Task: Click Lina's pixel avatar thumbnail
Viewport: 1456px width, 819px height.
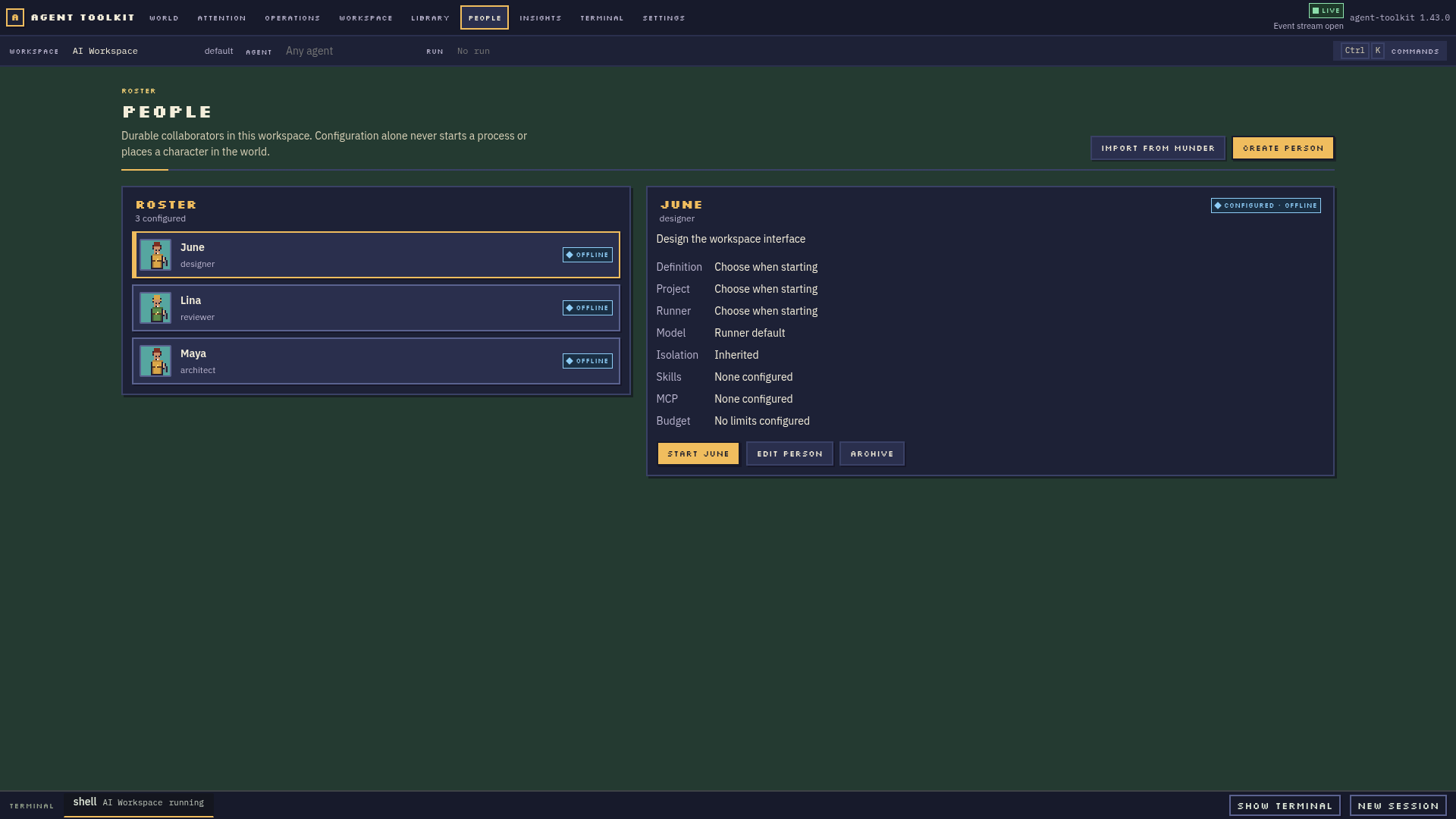Action: pos(155,308)
